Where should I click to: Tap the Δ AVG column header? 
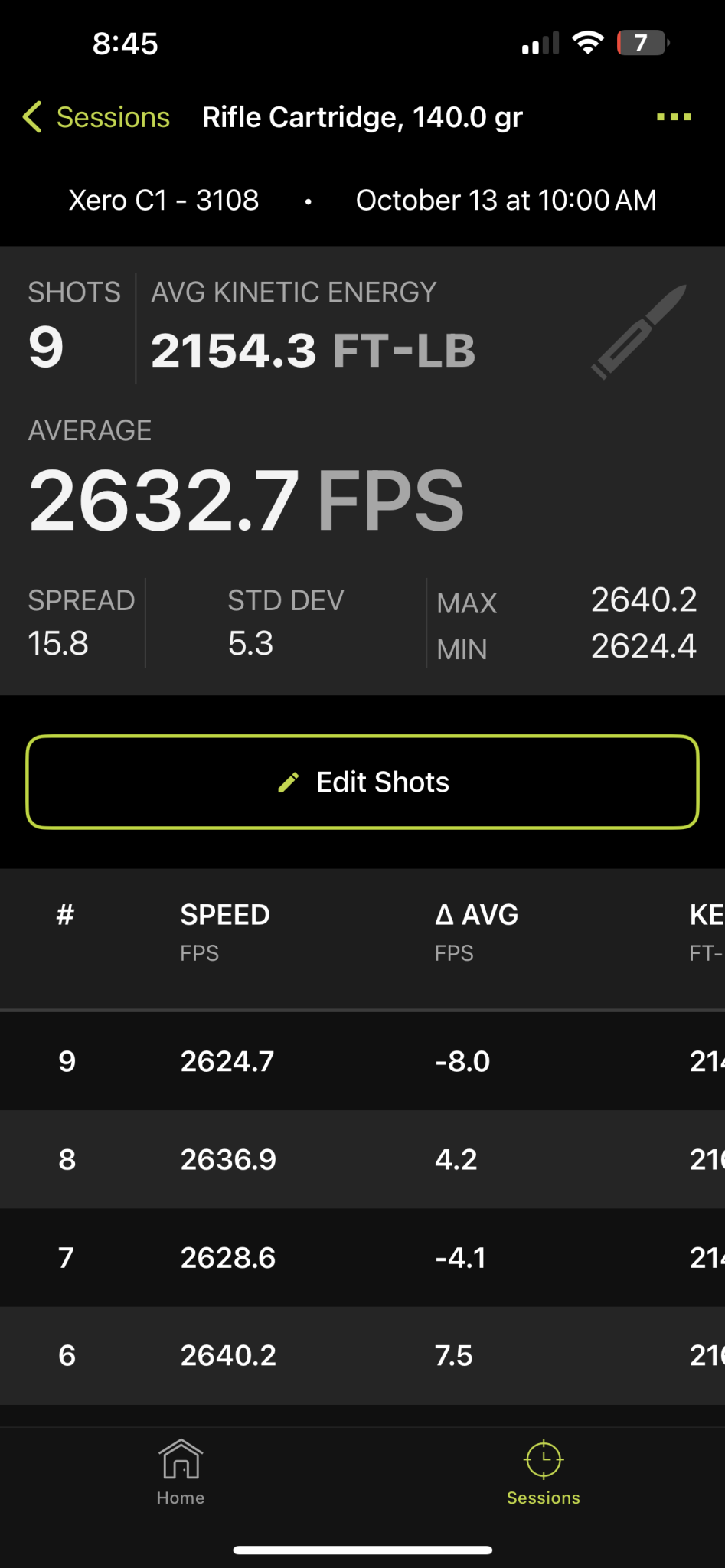476,915
